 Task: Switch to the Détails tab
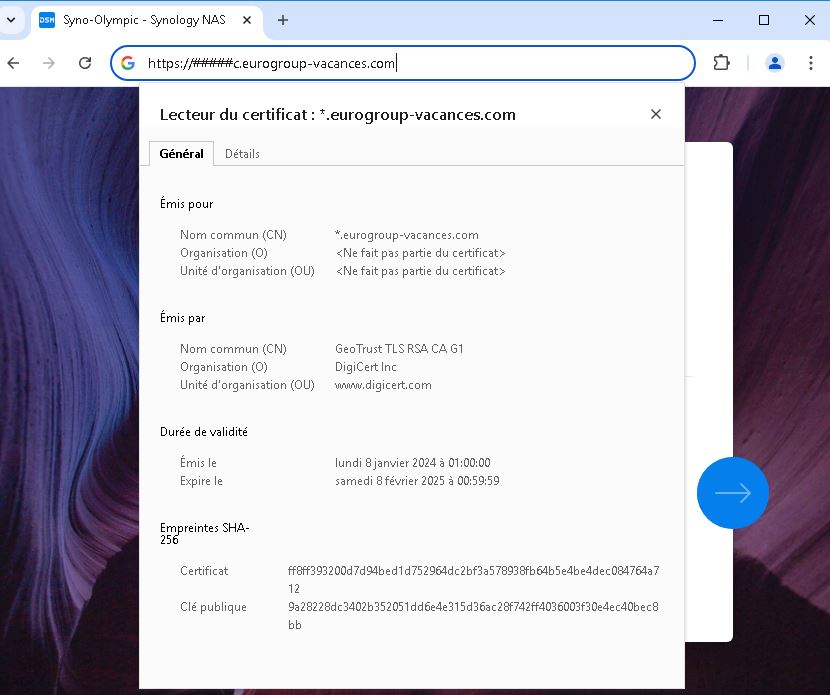tap(242, 154)
